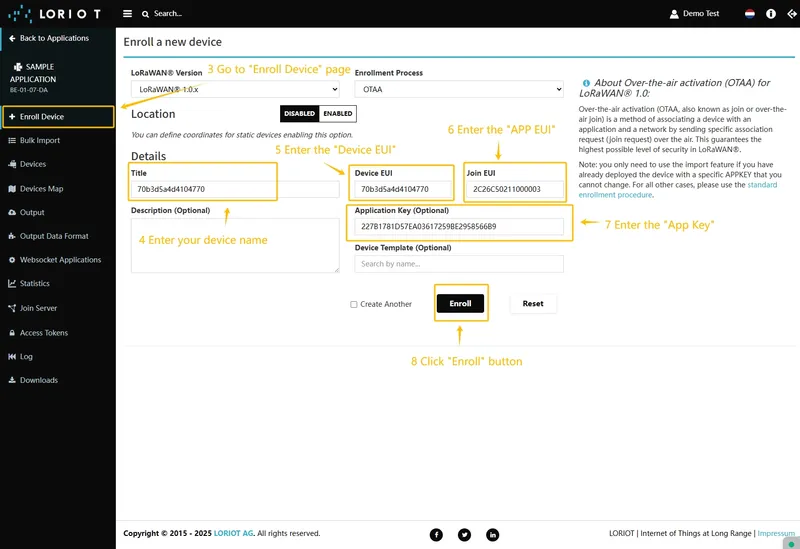Focus the Application Key field
800x549 pixels.
click(x=459, y=227)
